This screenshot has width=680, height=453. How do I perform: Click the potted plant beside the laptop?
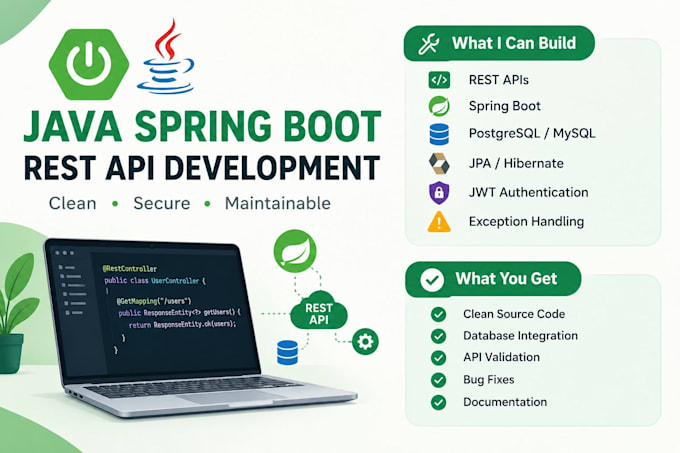(x=15, y=313)
